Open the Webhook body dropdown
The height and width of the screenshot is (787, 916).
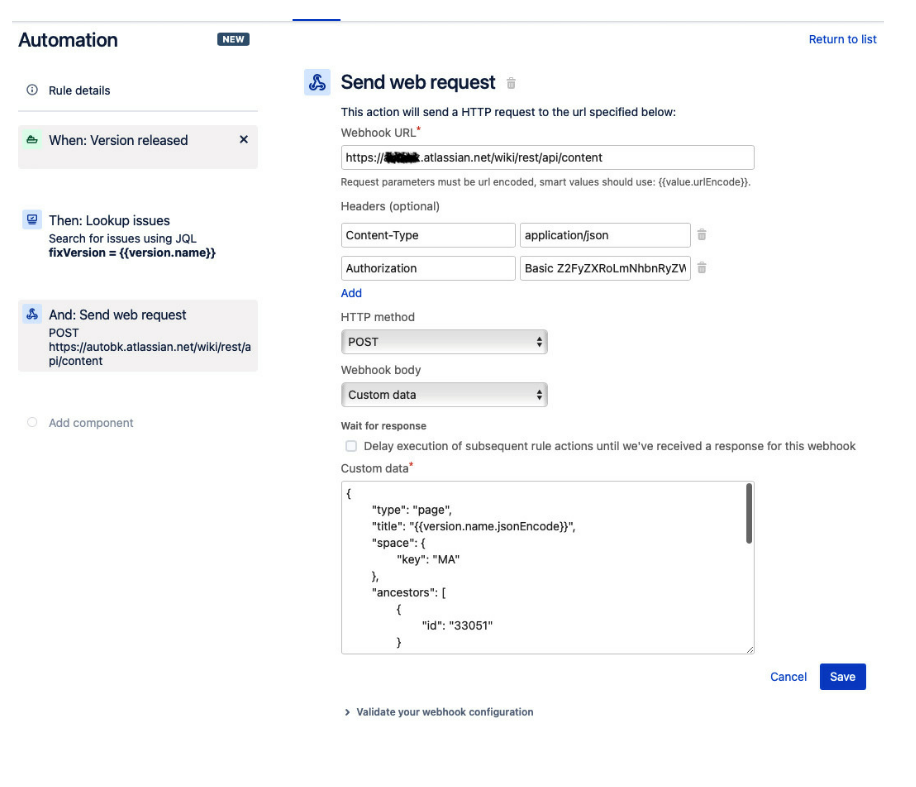pos(444,394)
